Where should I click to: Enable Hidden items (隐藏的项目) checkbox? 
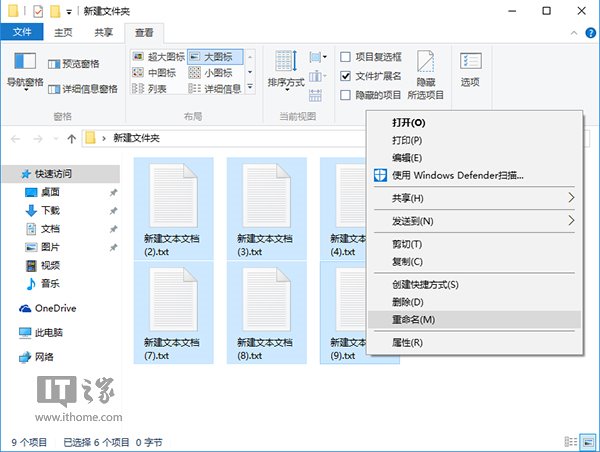(346, 95)
